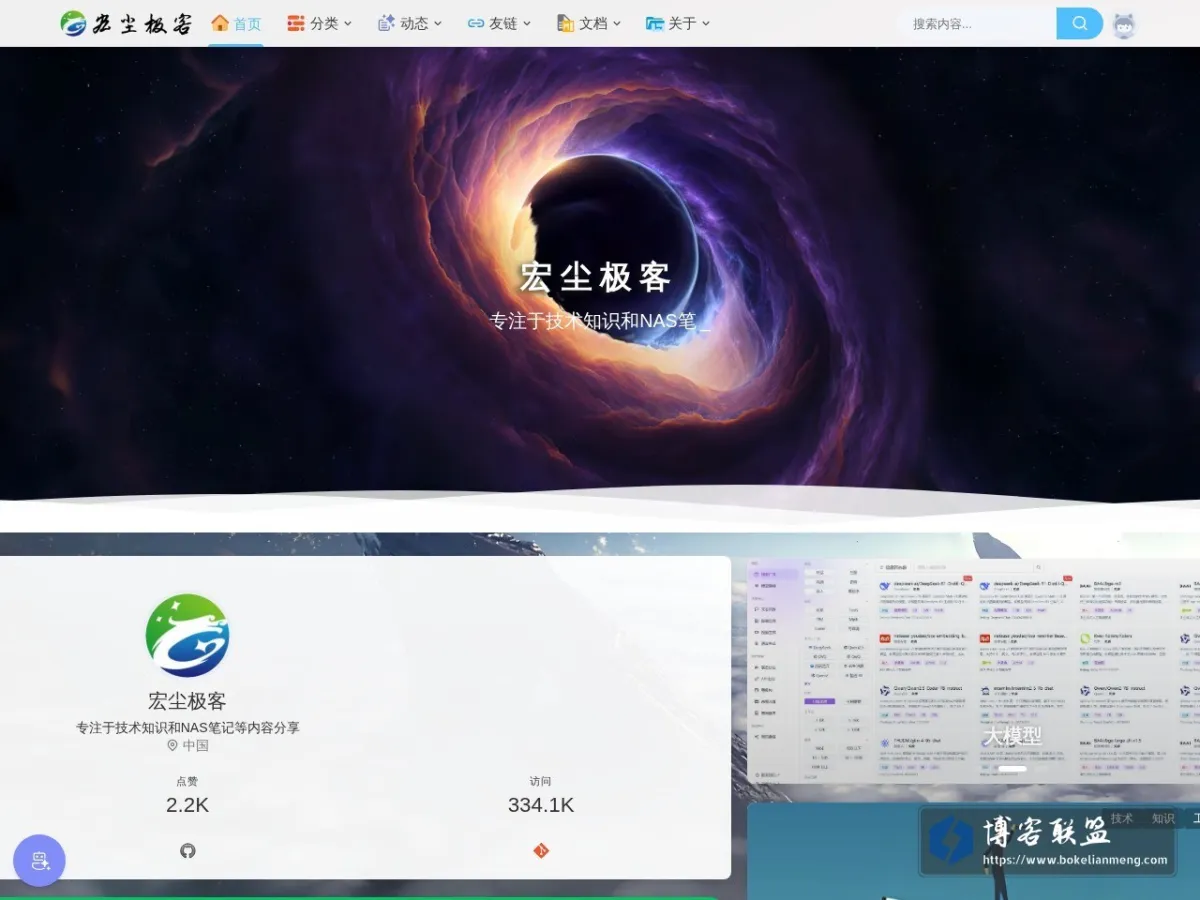Click the 分类 category icon
The height and width of the screenshot is (900, 1200).
tap(296, 23)
